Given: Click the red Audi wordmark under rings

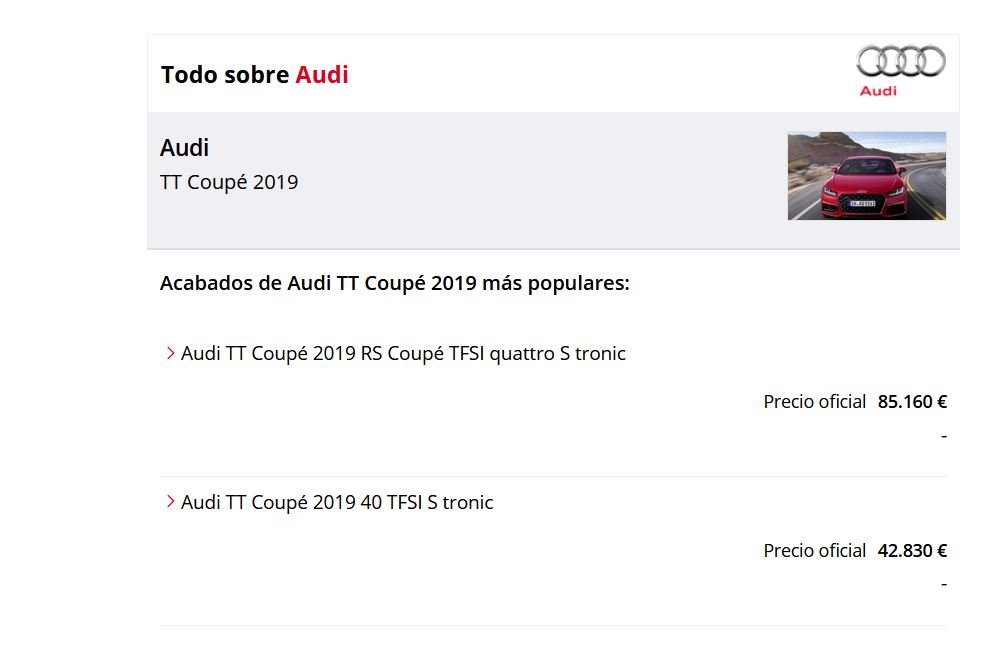Looking at the screenshot, I should tap(878, 91).
